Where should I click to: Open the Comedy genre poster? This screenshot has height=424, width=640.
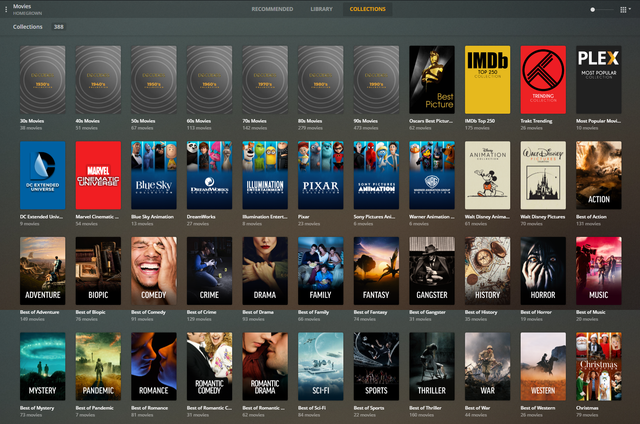154,271
